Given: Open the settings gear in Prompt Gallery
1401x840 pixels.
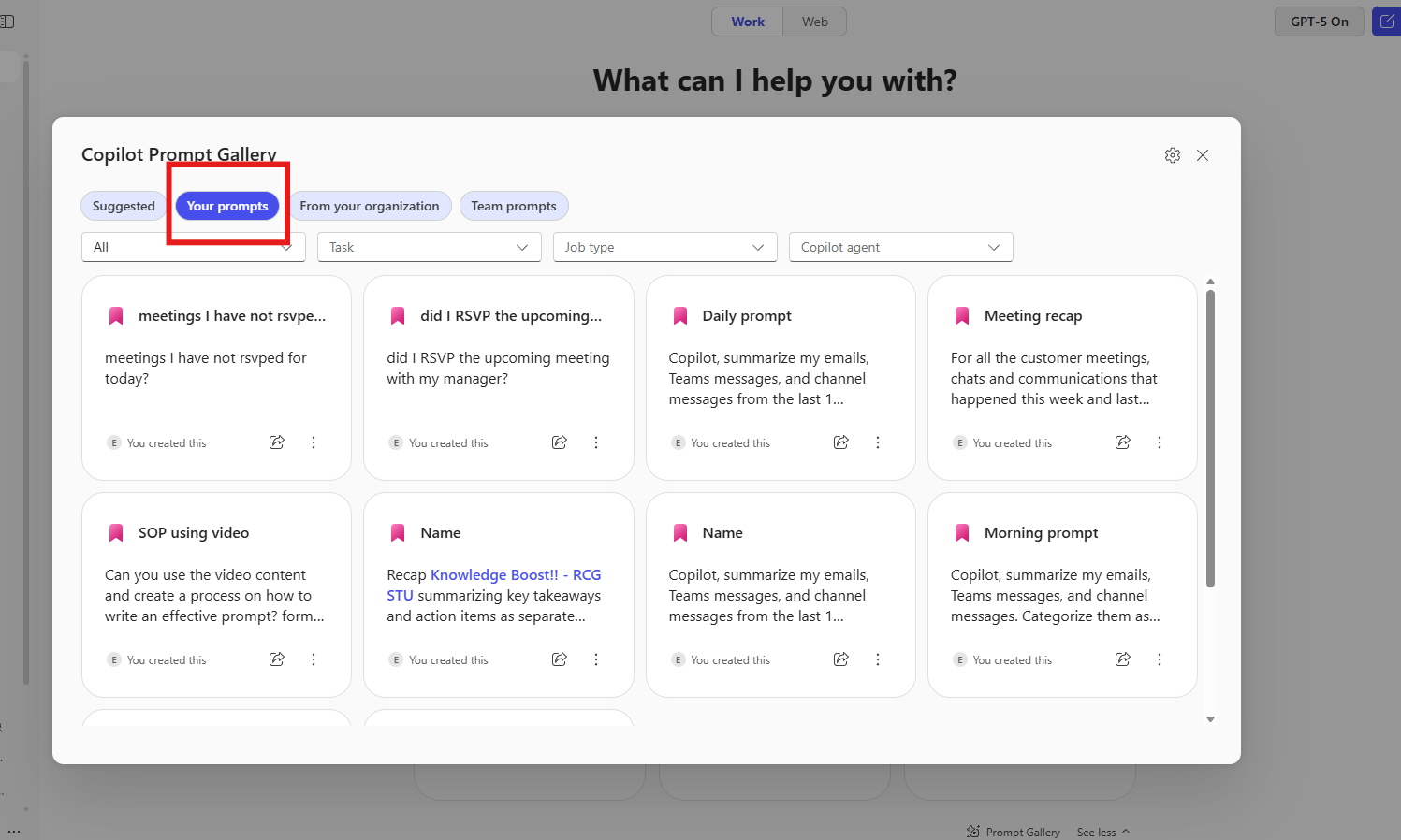Looking at the screenshot, I should [x=1172, y=155].
